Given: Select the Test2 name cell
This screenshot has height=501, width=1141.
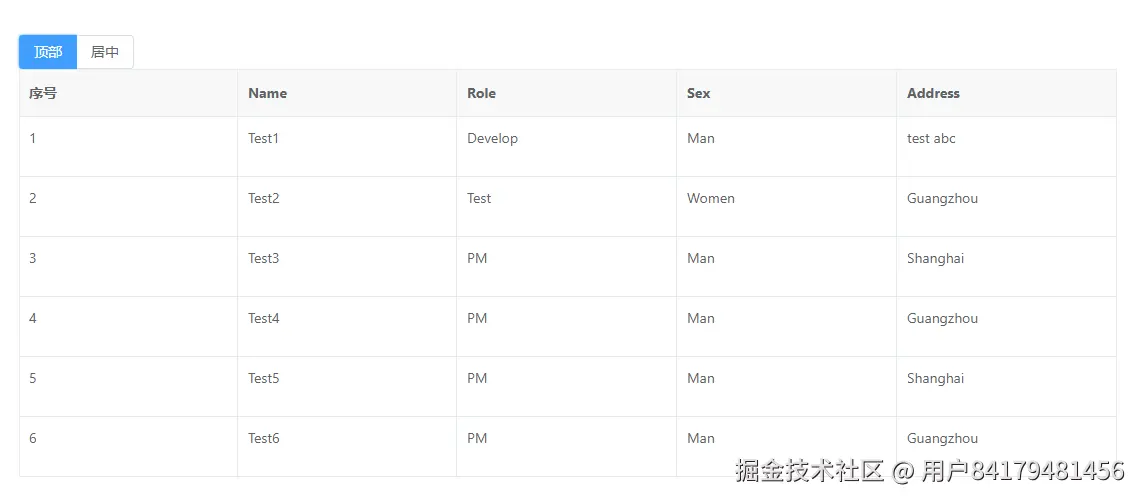Looking at the screenshot, I should (x=264, y=199).
